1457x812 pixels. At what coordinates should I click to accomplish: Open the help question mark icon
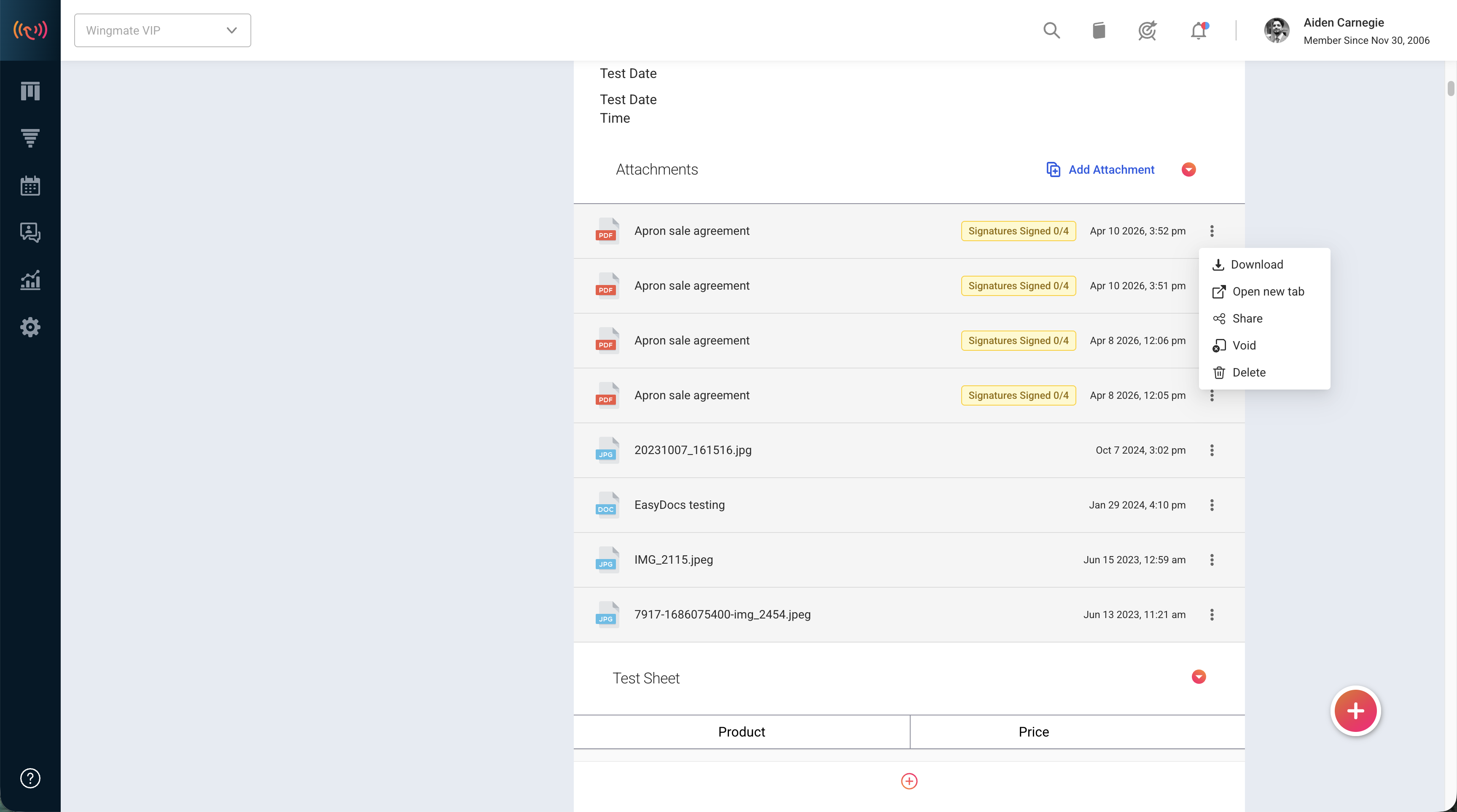point(30,778)
